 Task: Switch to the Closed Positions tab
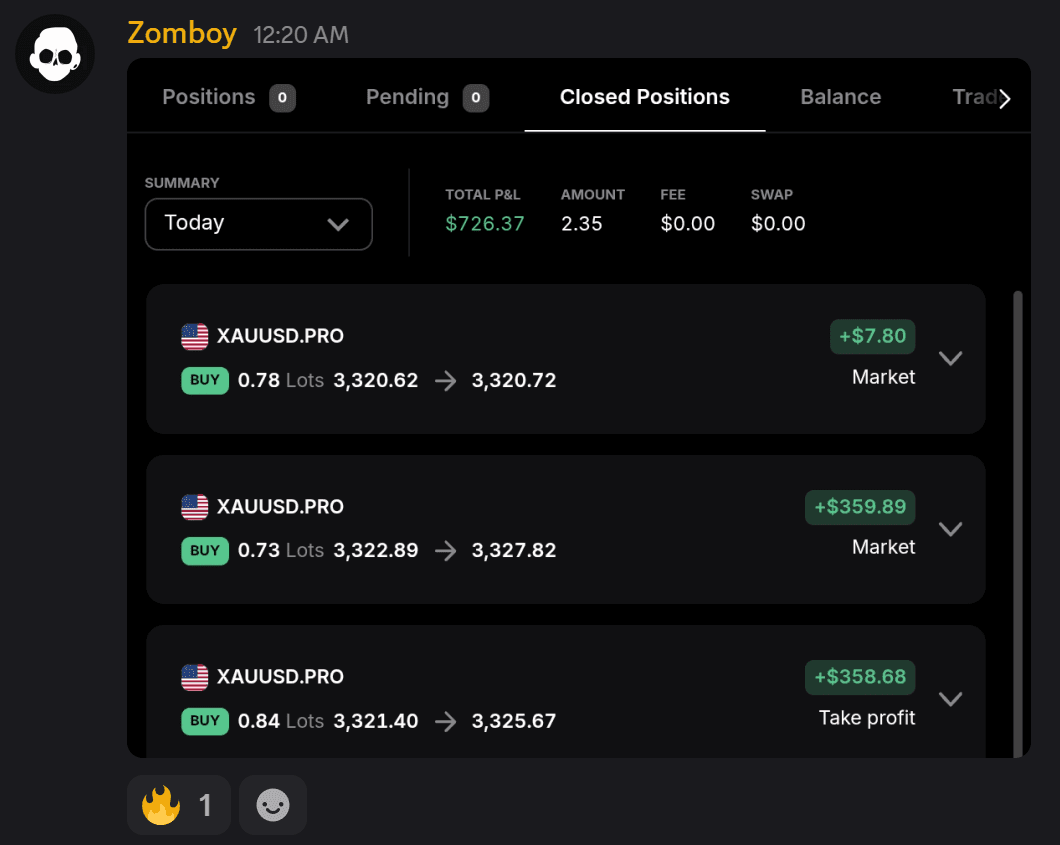[x=644, y=96]
